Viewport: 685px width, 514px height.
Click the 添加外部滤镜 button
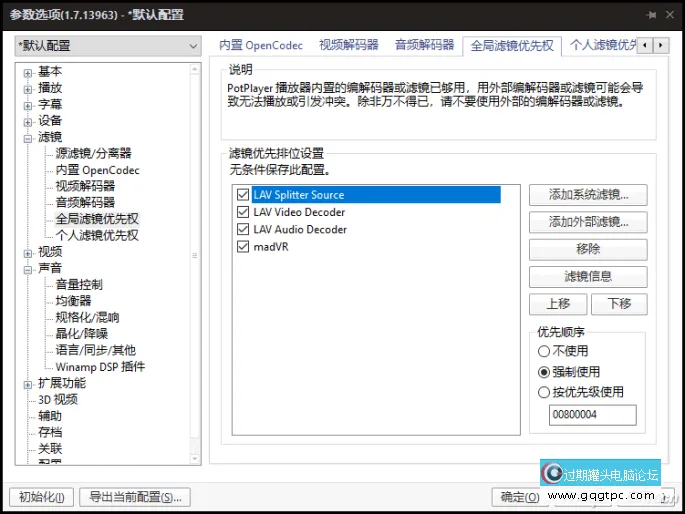pyautogui.click(x=588, y=222)
